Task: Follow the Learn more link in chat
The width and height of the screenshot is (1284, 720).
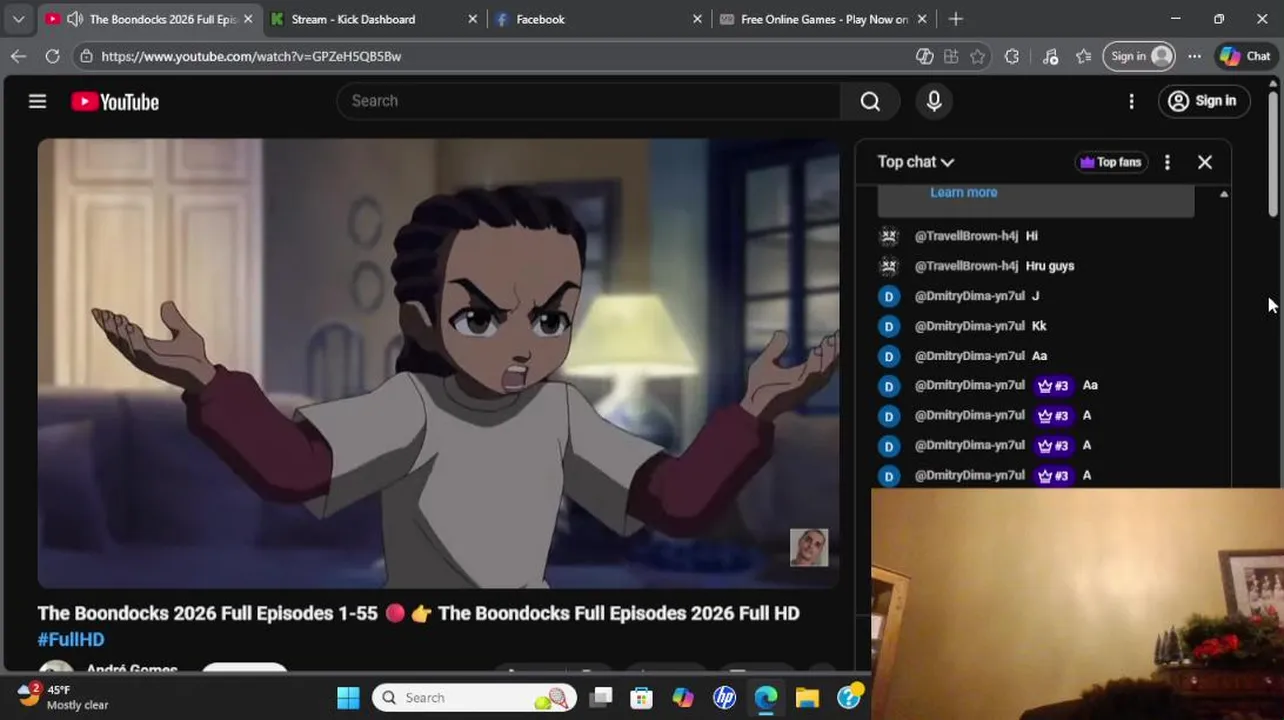Action: (x=963, y=192)
